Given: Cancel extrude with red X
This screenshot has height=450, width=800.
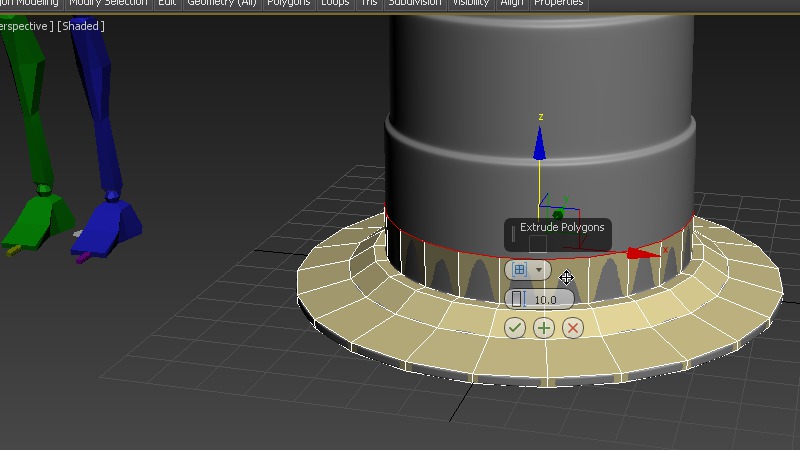Looking at the screenshot, I should click(x=573, y=328).
